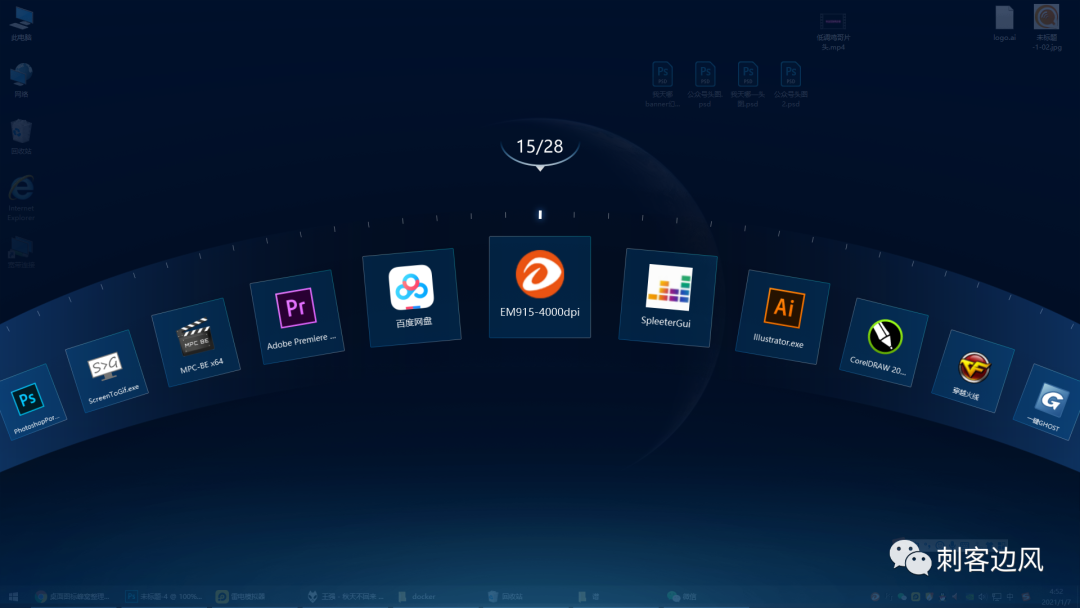Select the highlighted center tick on the dial
This screenshot has width=1080, height=608.
click(540, 215)
